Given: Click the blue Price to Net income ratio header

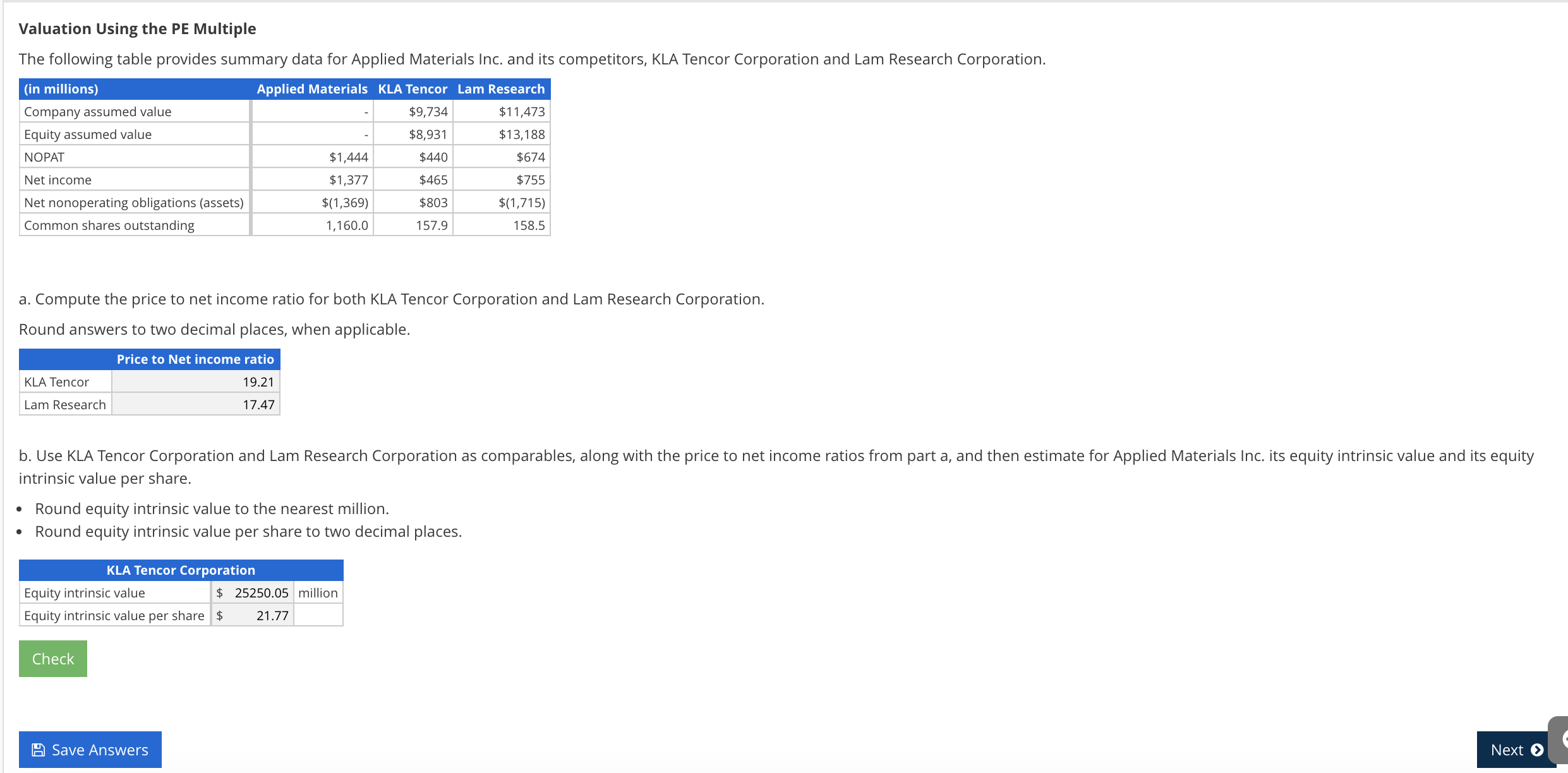Looking at the screenshot, I should (x=195, y=359).
